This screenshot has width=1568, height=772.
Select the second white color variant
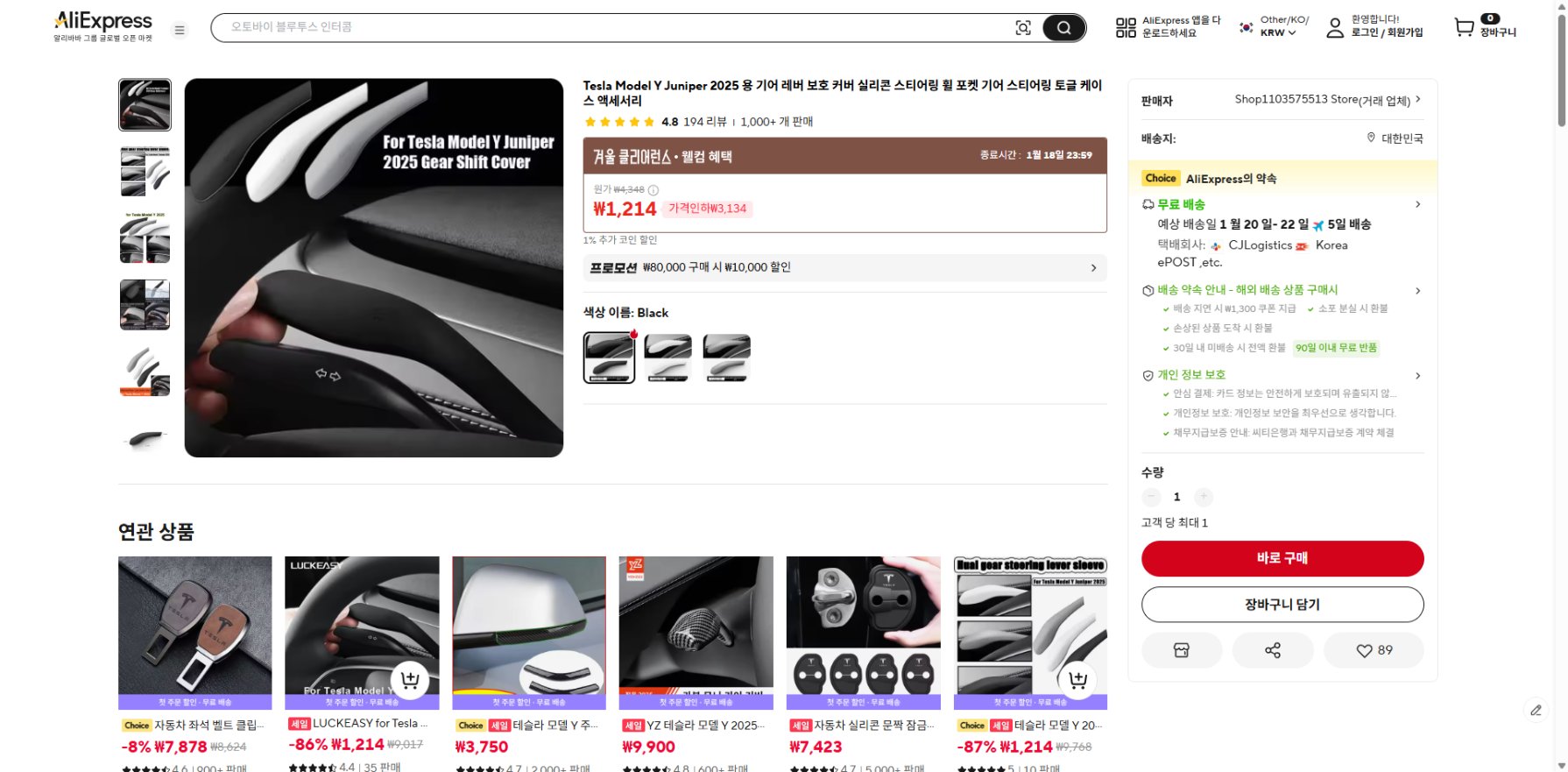[x=667, y=358]
